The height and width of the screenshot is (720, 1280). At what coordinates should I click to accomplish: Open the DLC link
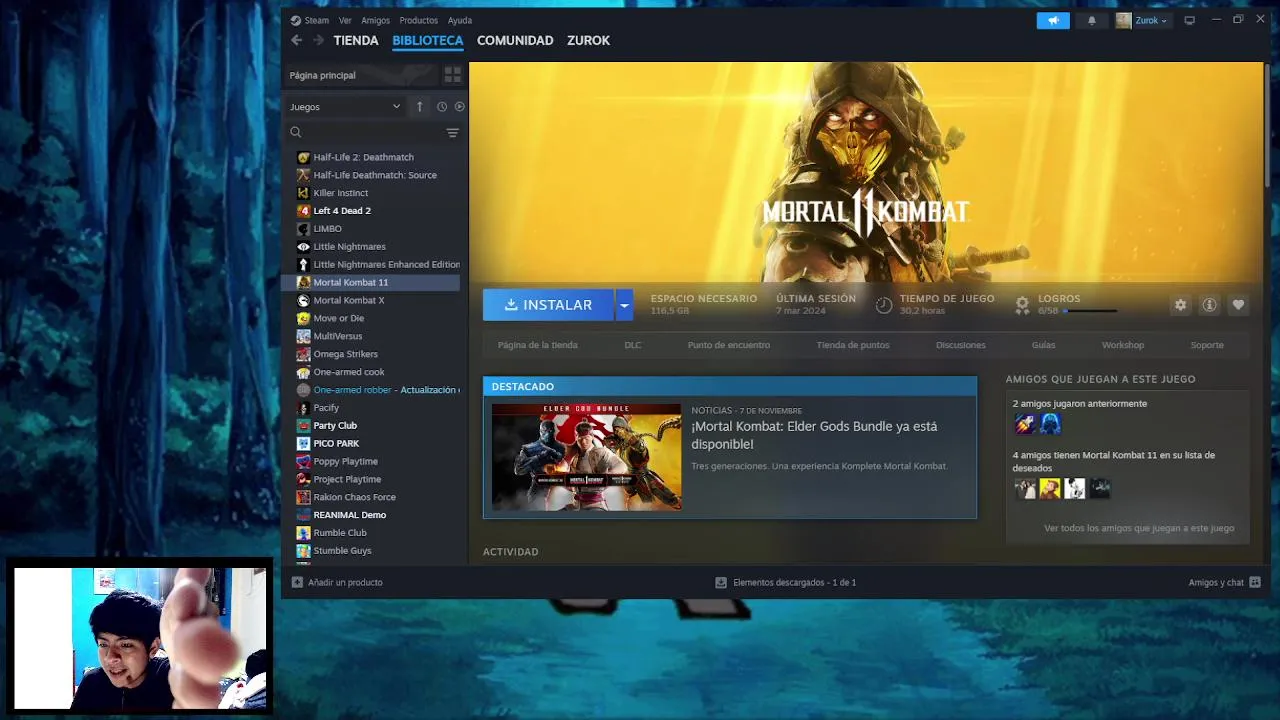[x=633, y=345]
